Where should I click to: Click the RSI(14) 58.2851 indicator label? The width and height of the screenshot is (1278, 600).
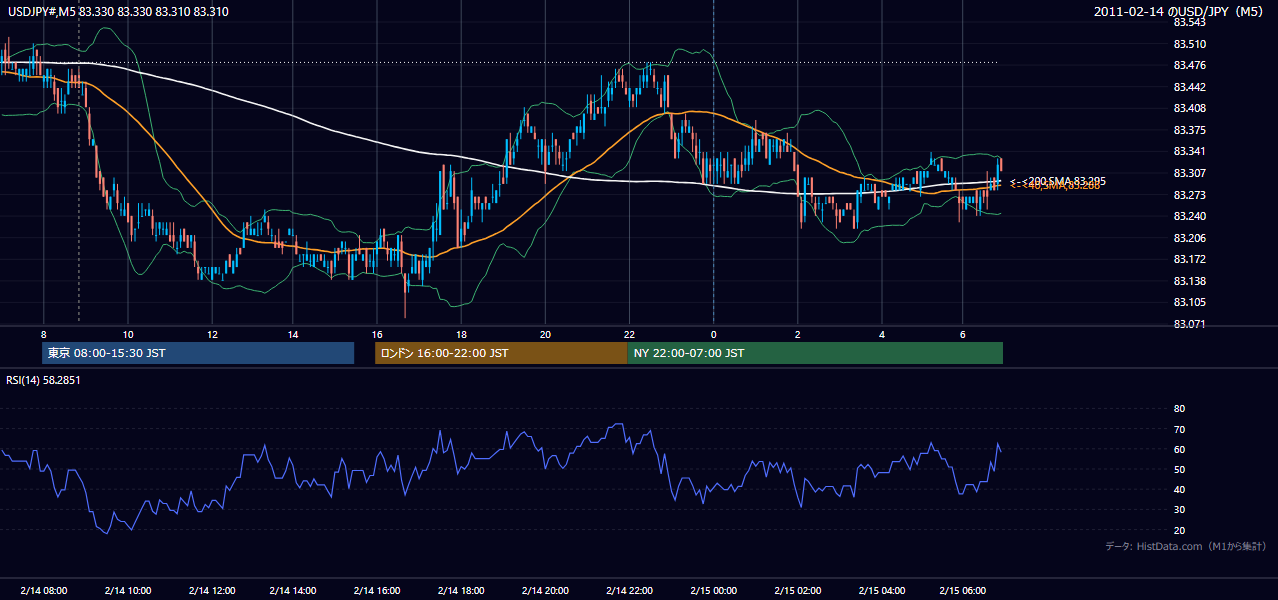click(43, 380)
